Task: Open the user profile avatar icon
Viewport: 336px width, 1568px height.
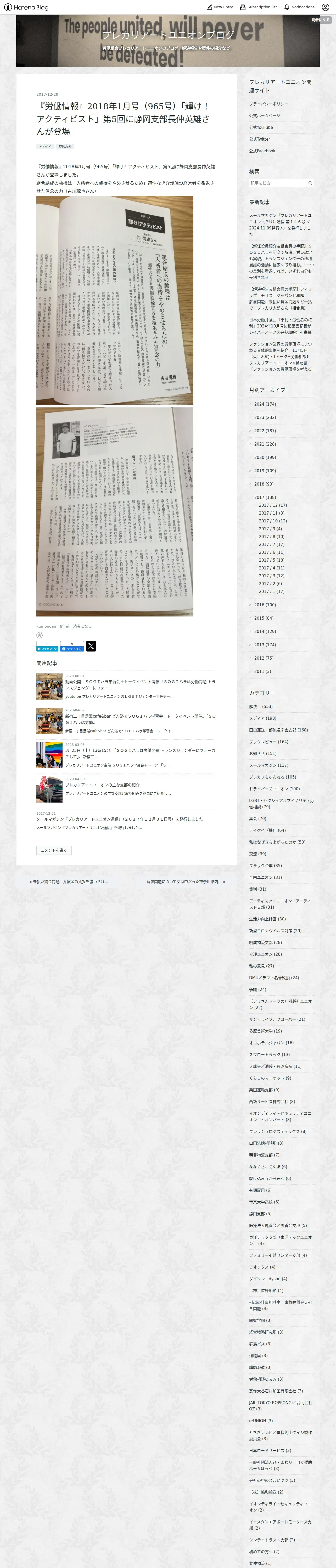Action: pyautogui.click(x=326, y=7)
